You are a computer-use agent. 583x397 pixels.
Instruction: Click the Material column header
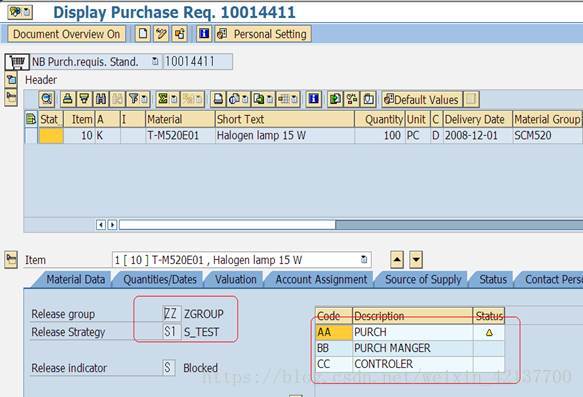pyautogui.click(x=180, y=119)
